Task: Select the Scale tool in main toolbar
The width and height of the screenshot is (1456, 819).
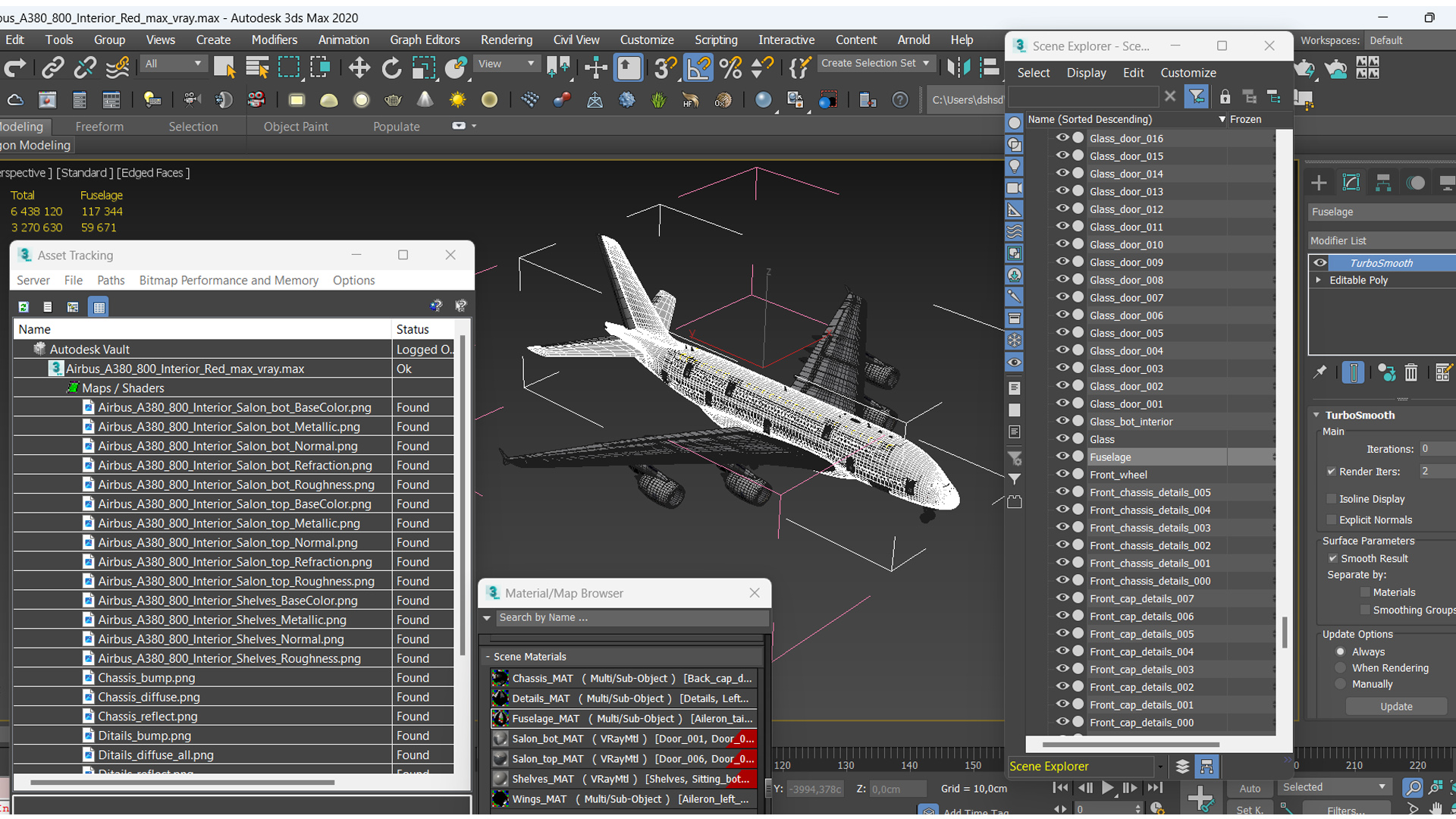Action: tap(423, 68)
